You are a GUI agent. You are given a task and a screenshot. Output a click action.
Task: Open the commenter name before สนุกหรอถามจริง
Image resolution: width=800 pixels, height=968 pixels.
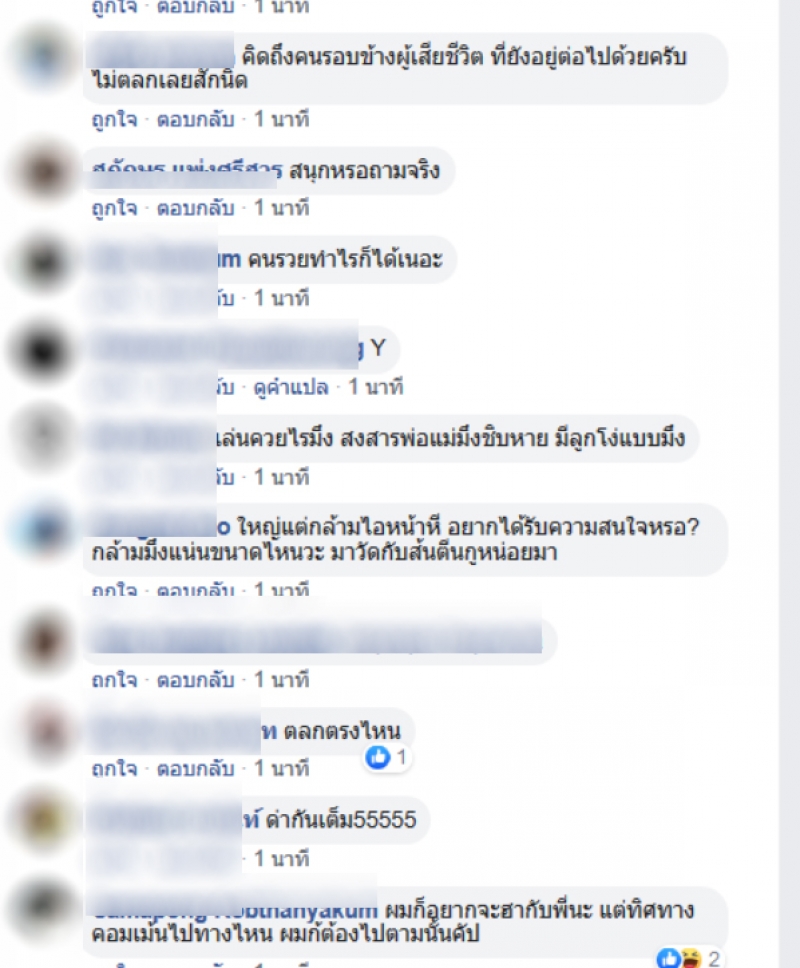[187, 170]
